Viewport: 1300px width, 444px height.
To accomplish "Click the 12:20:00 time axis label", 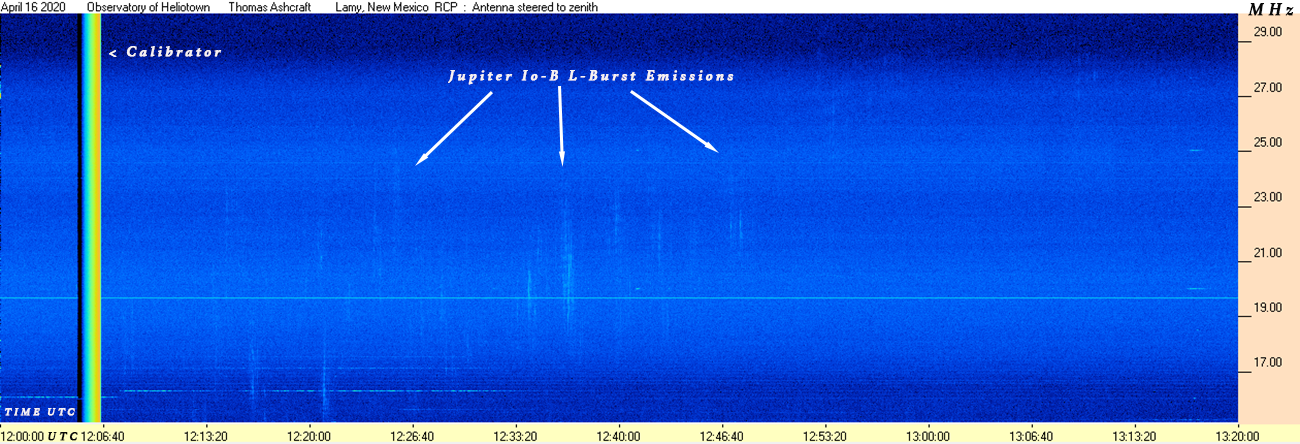I will click(308, 436).
